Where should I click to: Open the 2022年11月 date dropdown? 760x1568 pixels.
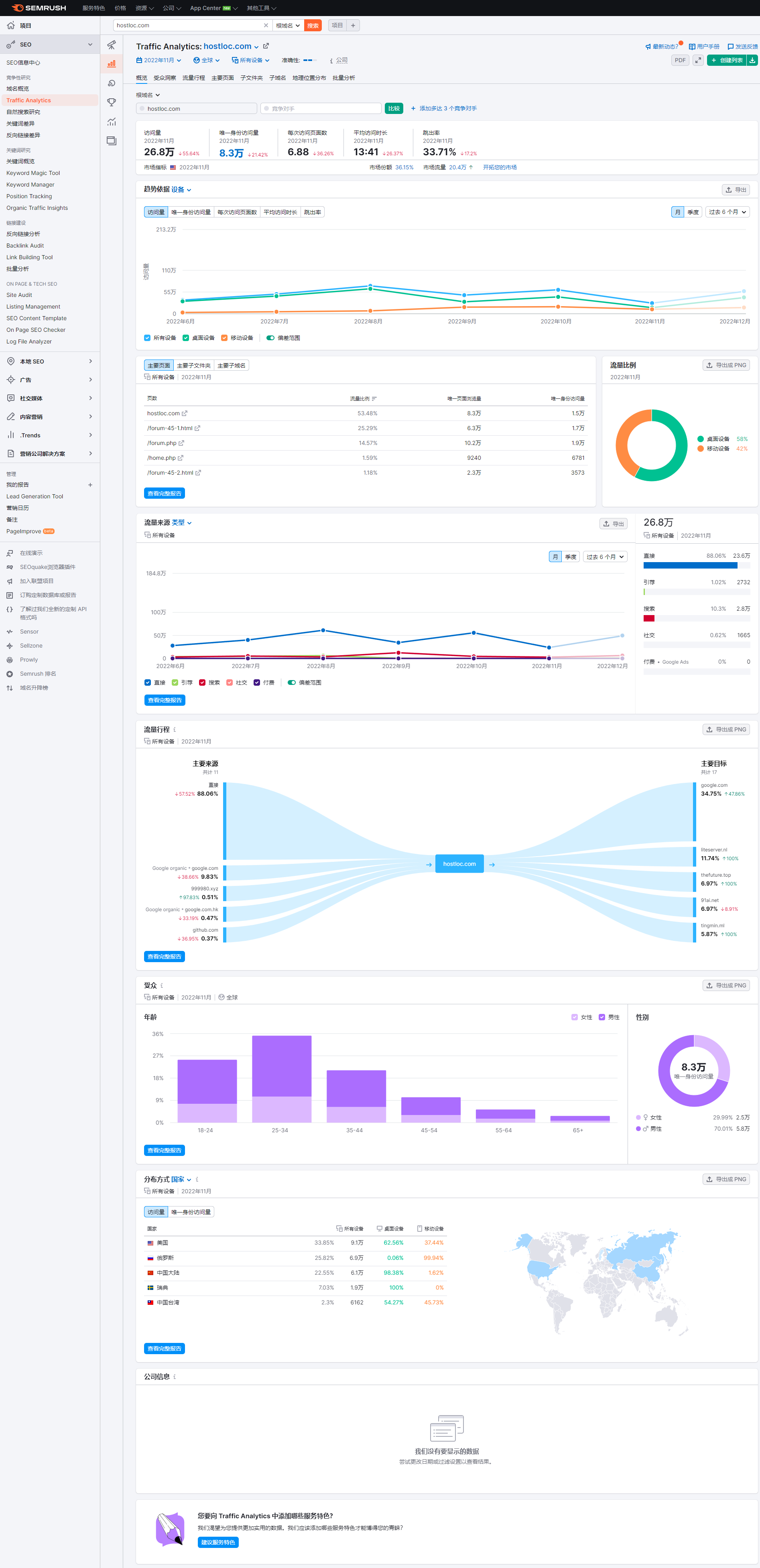[159, 60]
